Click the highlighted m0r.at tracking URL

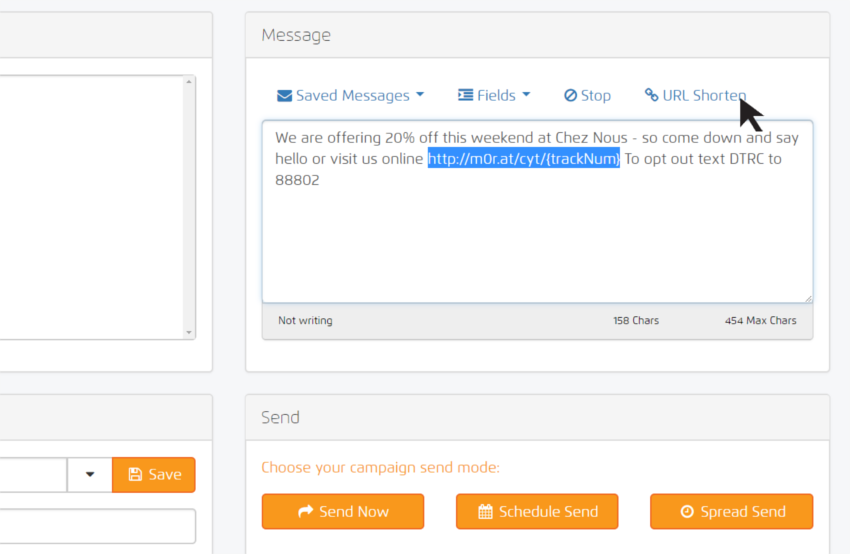tap(524, 158)
